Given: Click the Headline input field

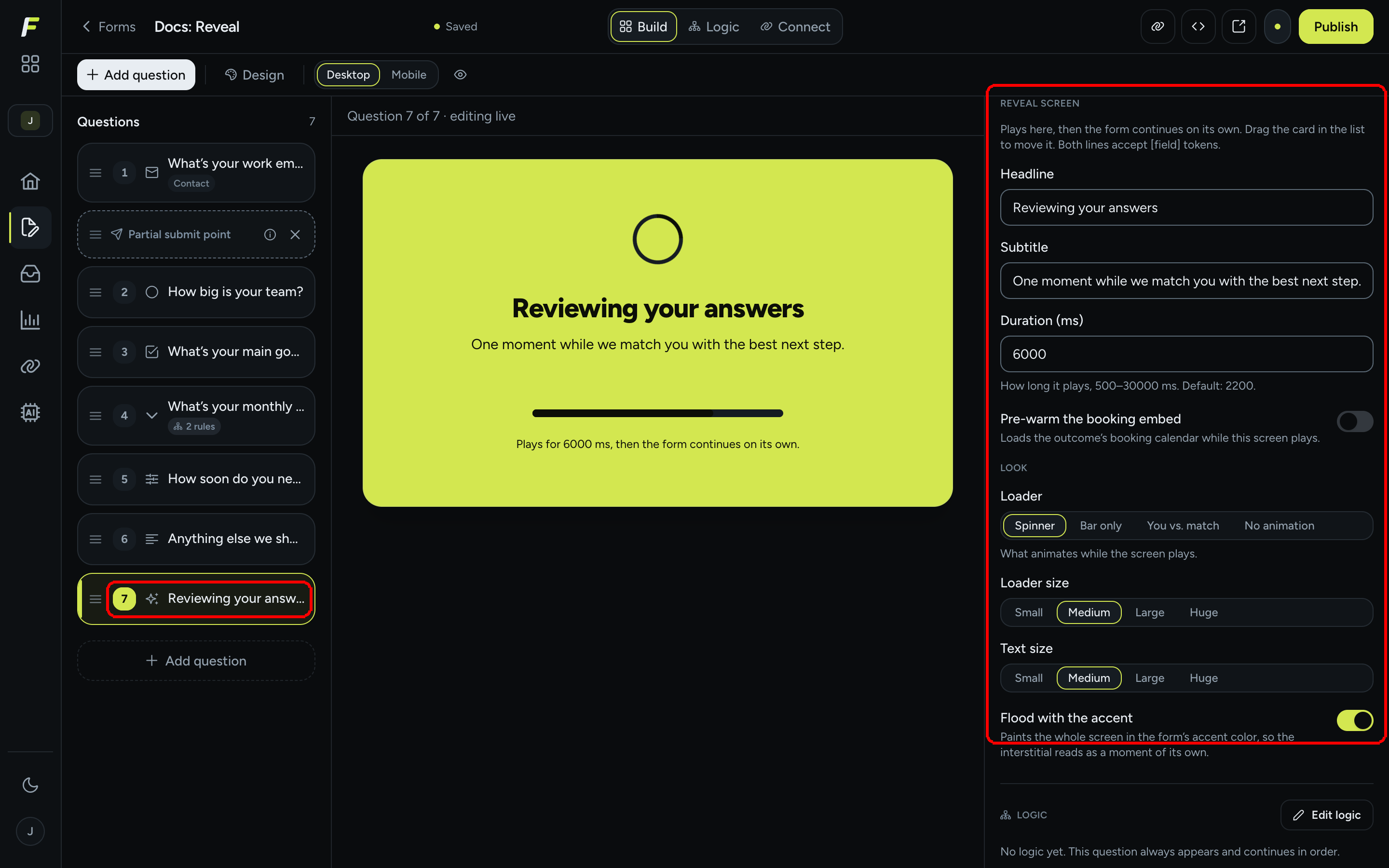Looking at the screenshot, I should [x=1186, y=207].
